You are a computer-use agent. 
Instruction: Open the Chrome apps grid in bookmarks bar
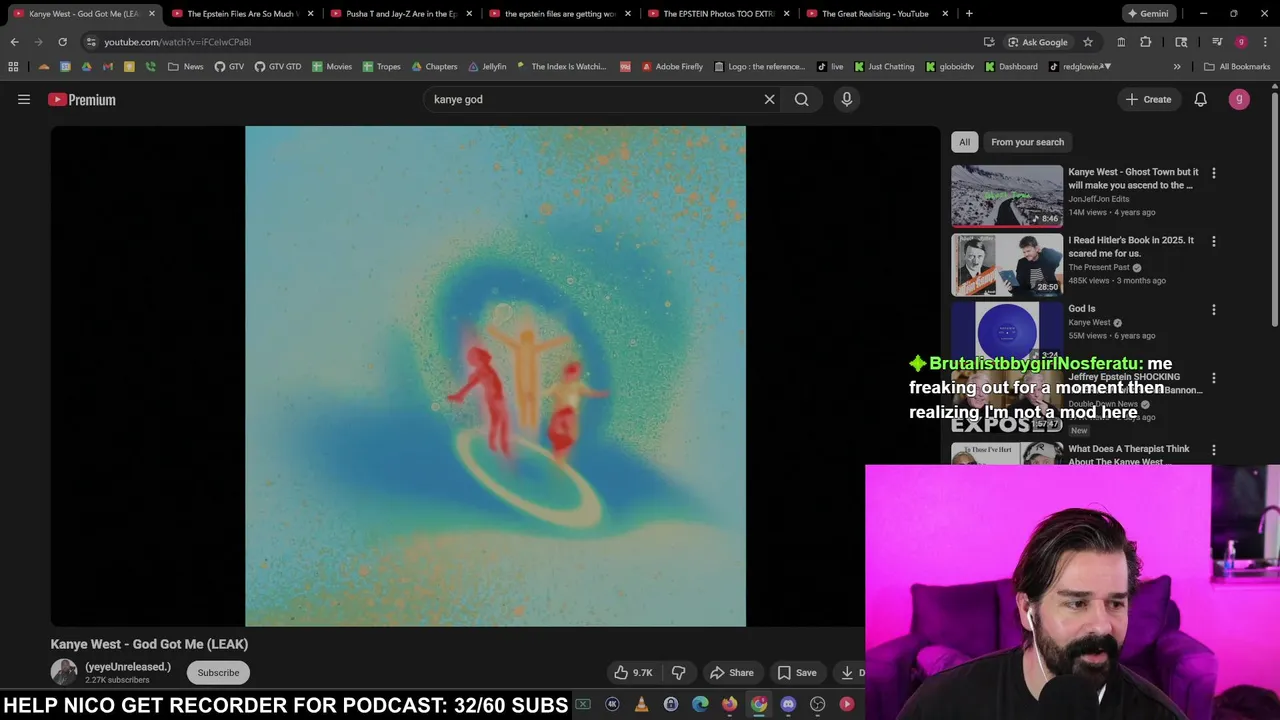(x=13, y=66)
